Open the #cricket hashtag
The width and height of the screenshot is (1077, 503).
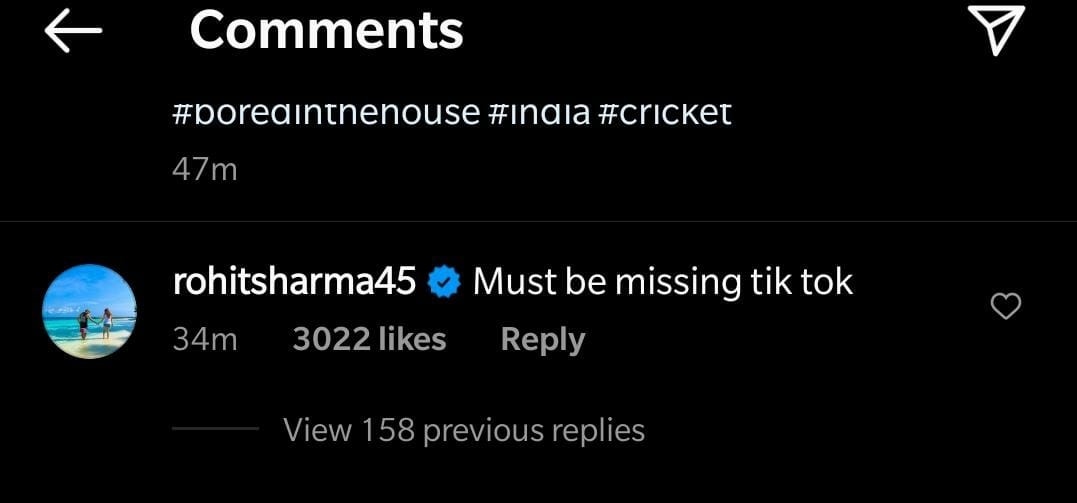click(x=664, y=111)
